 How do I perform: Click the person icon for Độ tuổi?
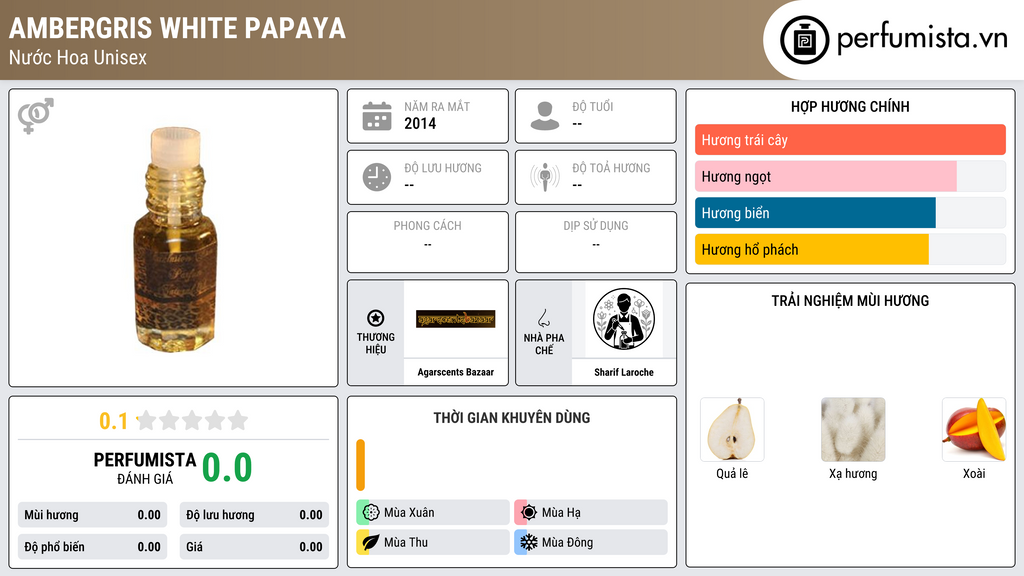[x=545, y=116]
